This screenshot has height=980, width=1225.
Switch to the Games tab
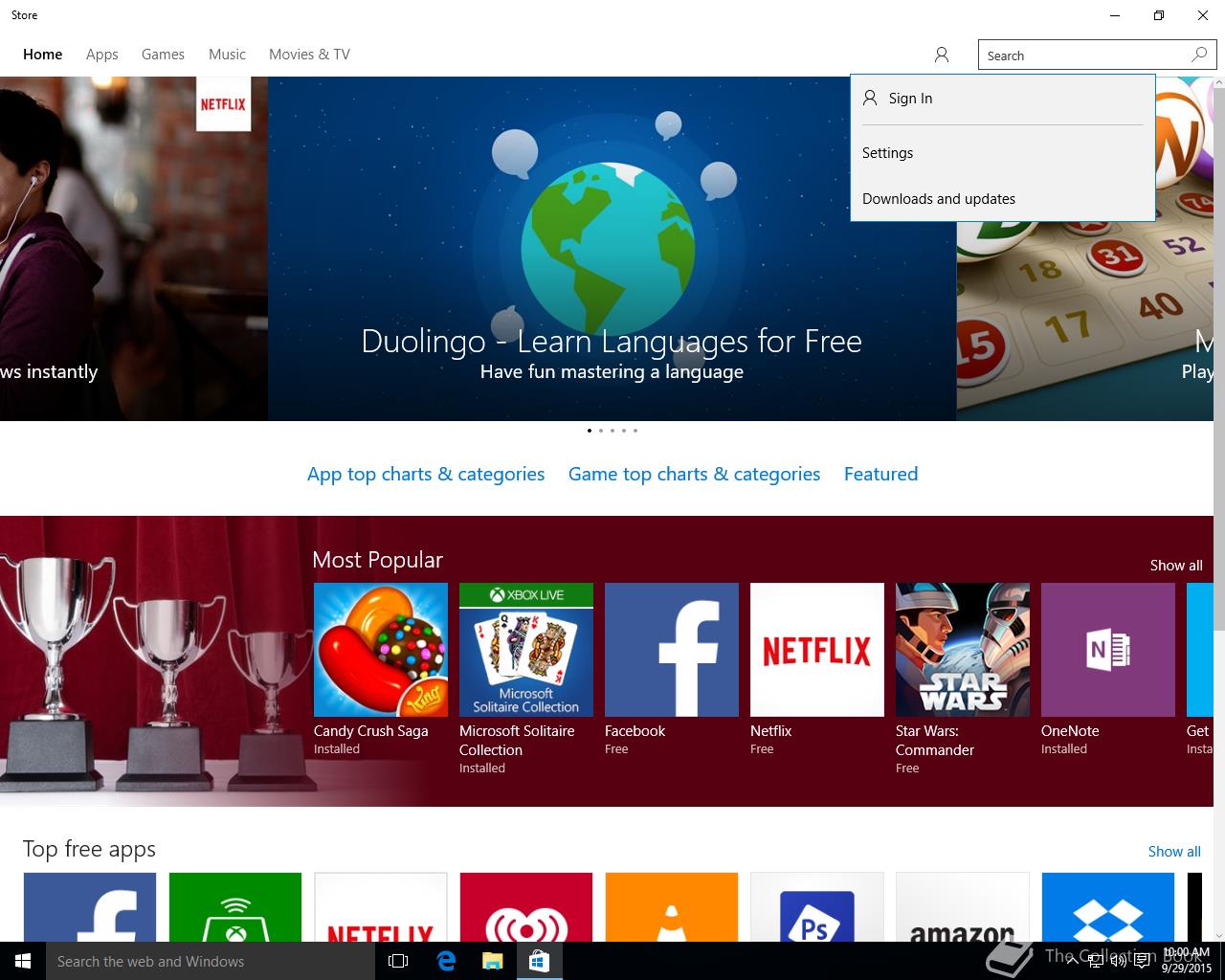[163, 55]
